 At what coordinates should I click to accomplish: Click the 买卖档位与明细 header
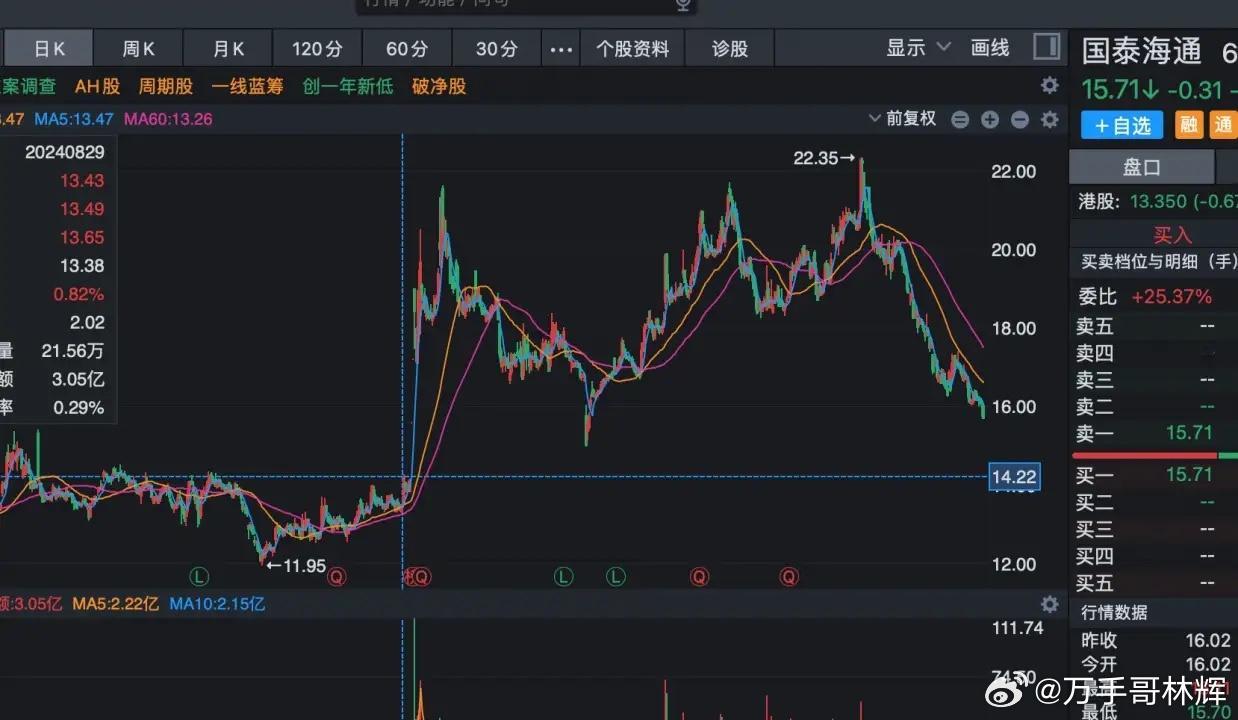click(x=1159, y=263)
